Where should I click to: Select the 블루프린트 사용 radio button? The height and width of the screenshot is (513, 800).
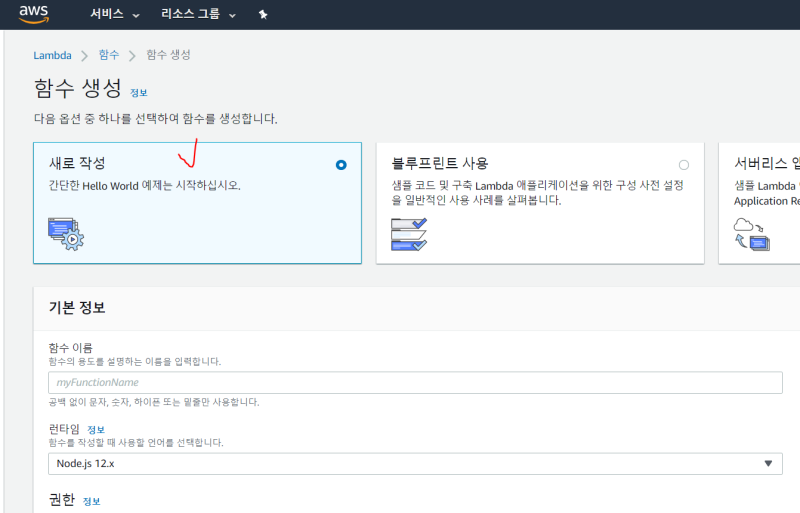click(x=684, y=165)
